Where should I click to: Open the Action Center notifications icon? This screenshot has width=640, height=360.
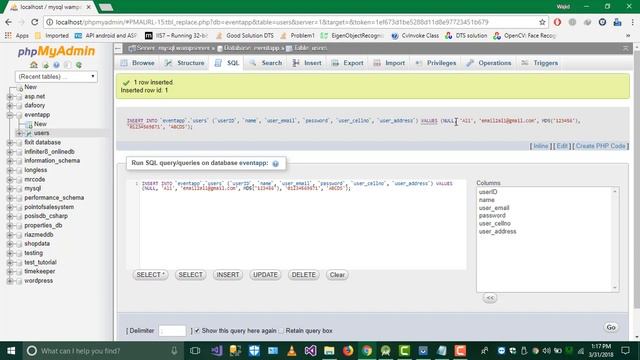click(x=625, y=351)
